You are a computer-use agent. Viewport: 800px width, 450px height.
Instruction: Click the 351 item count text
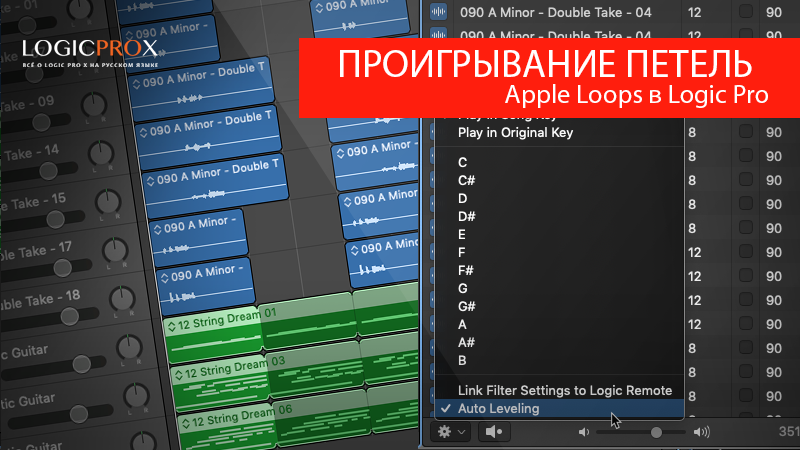click(789, 432)
